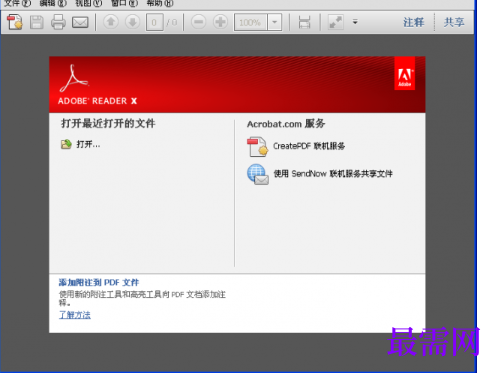
Task: Click the Adobe Reader X Acrobat logo
Action: (x=74, y=79)
